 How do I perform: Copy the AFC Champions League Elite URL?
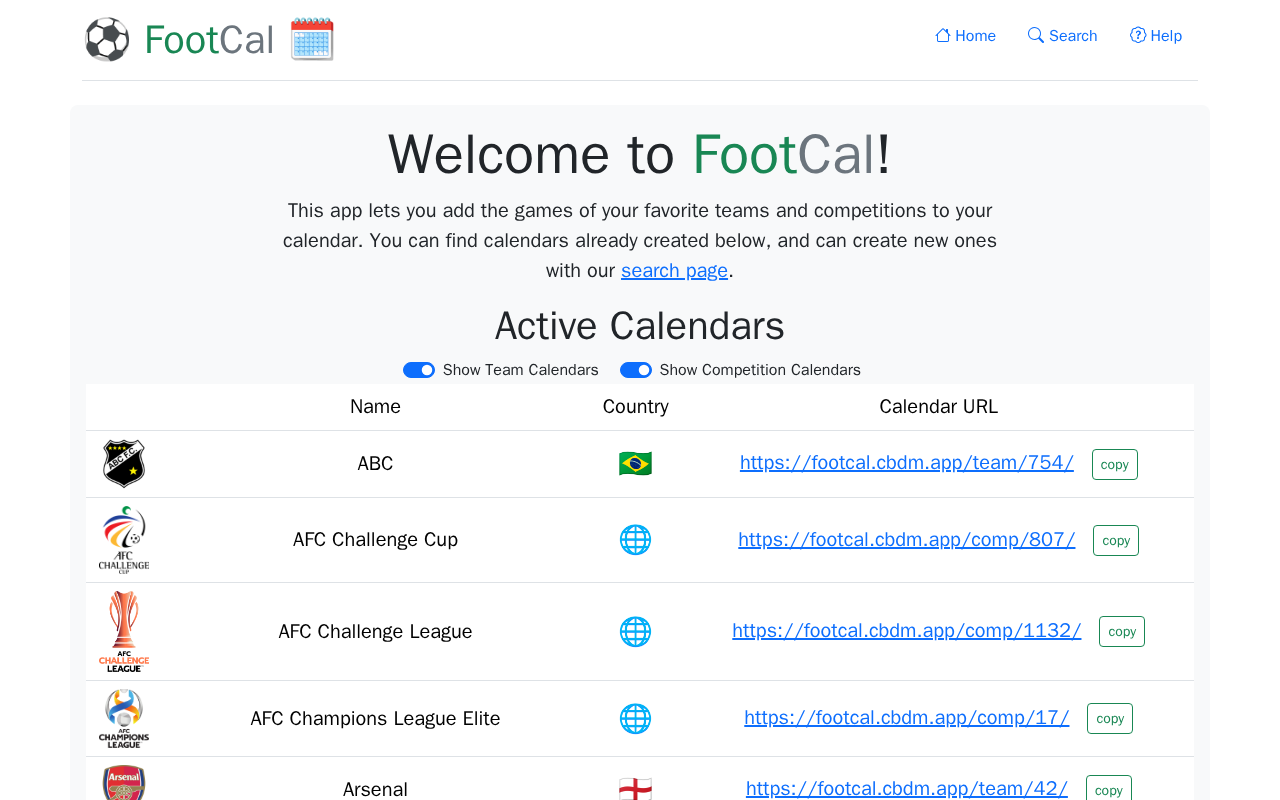tap(1110, 718)
